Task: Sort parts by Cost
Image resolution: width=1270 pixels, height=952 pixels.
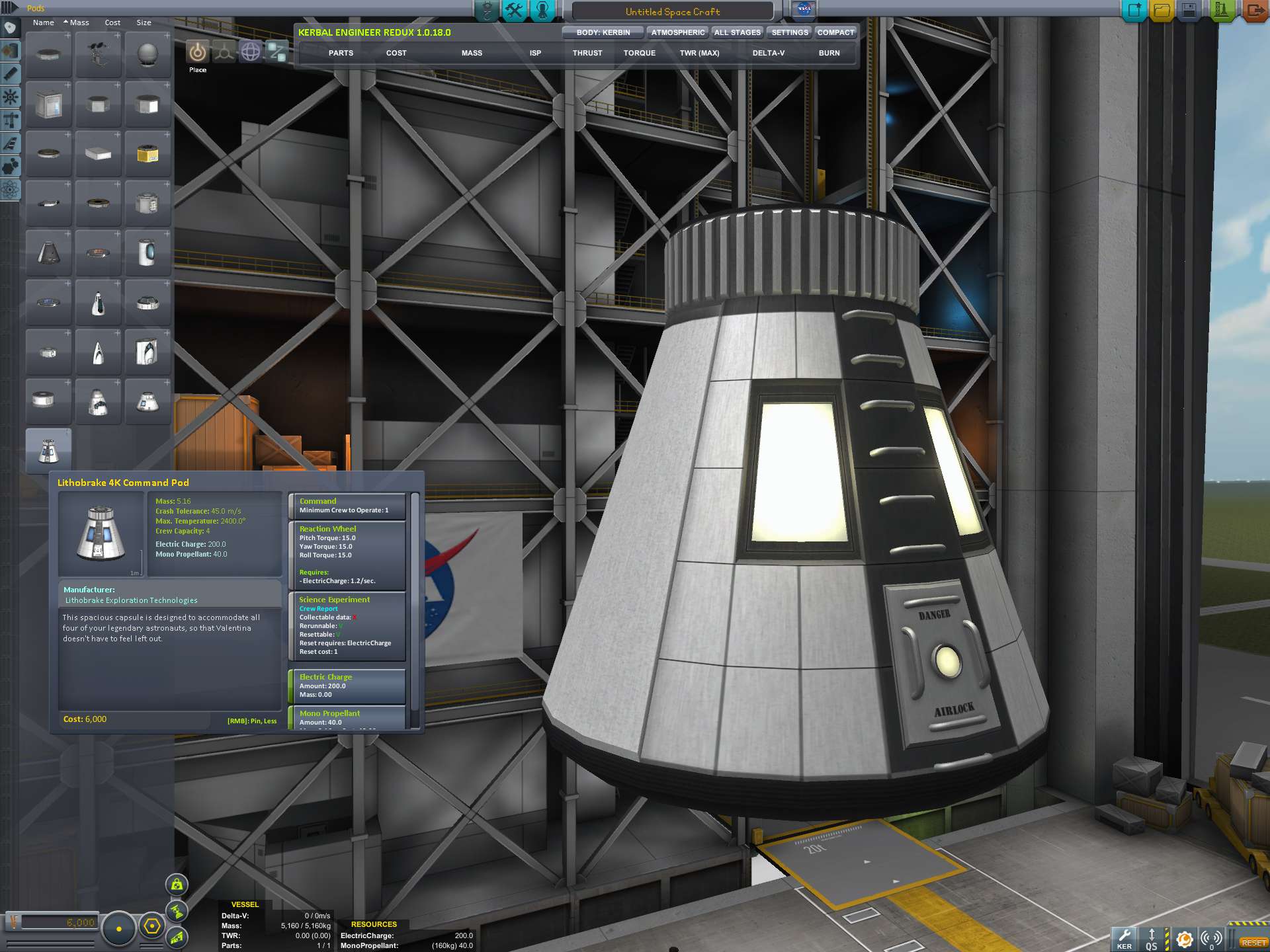Action: click(x=112, y=22)
